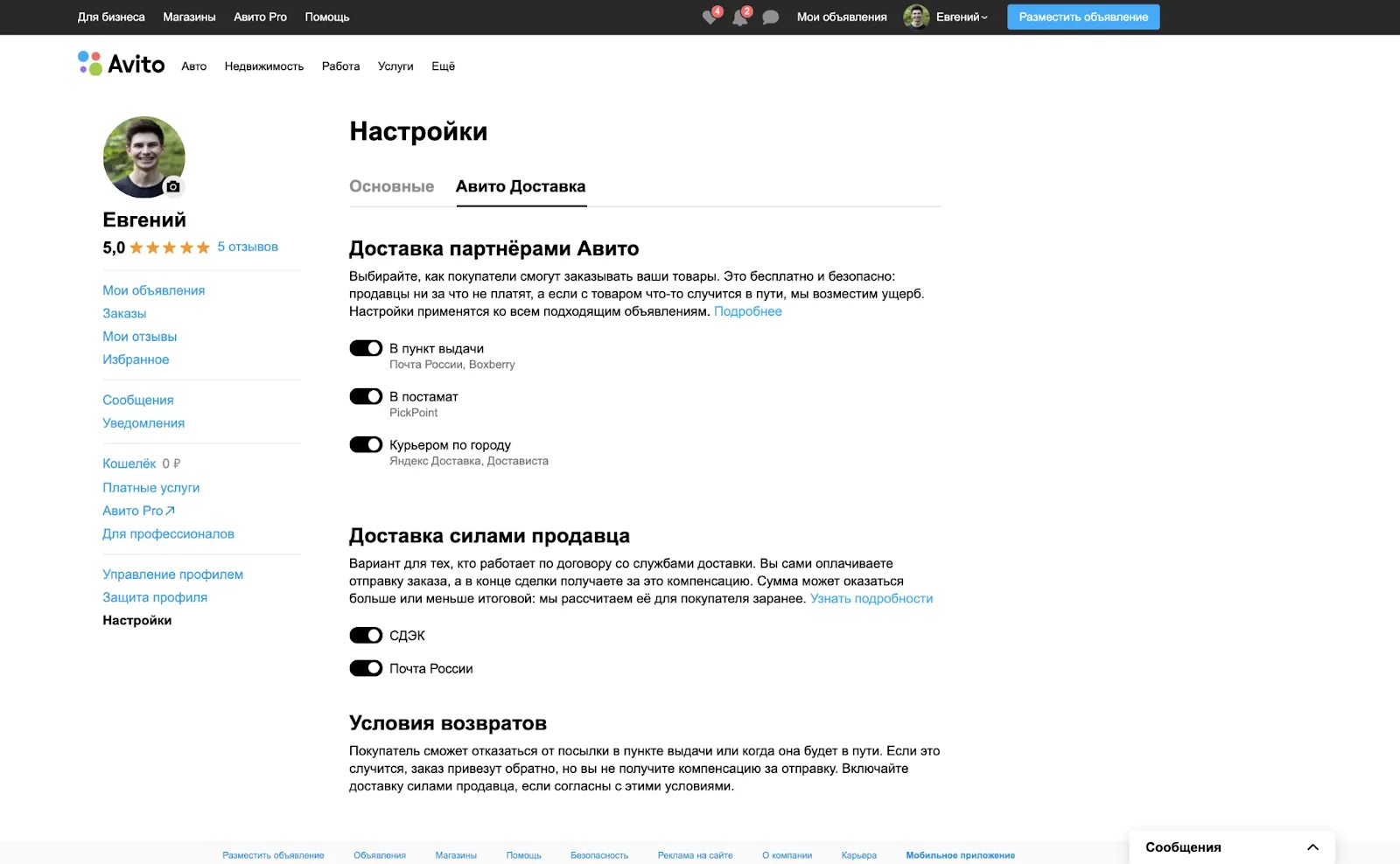Footer: open Помощь link
The width and height of the screenshot is (1400, 864).
[523, 855]
